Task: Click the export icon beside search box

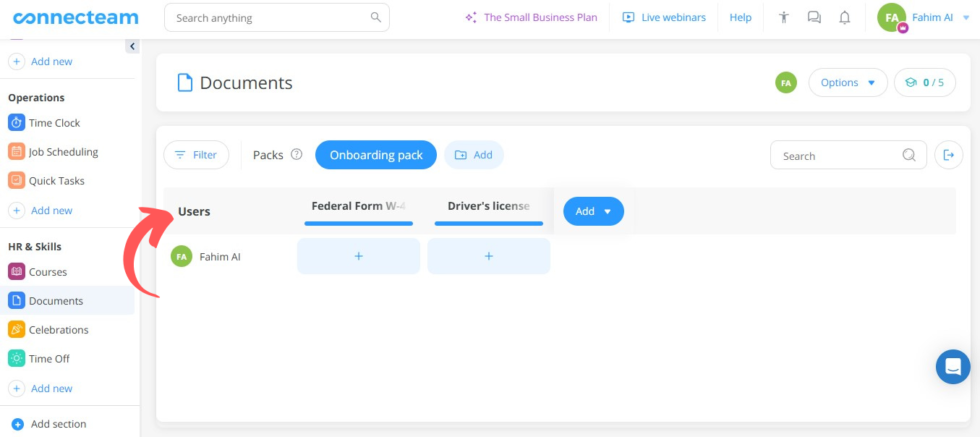Action: tap(949, 155)
